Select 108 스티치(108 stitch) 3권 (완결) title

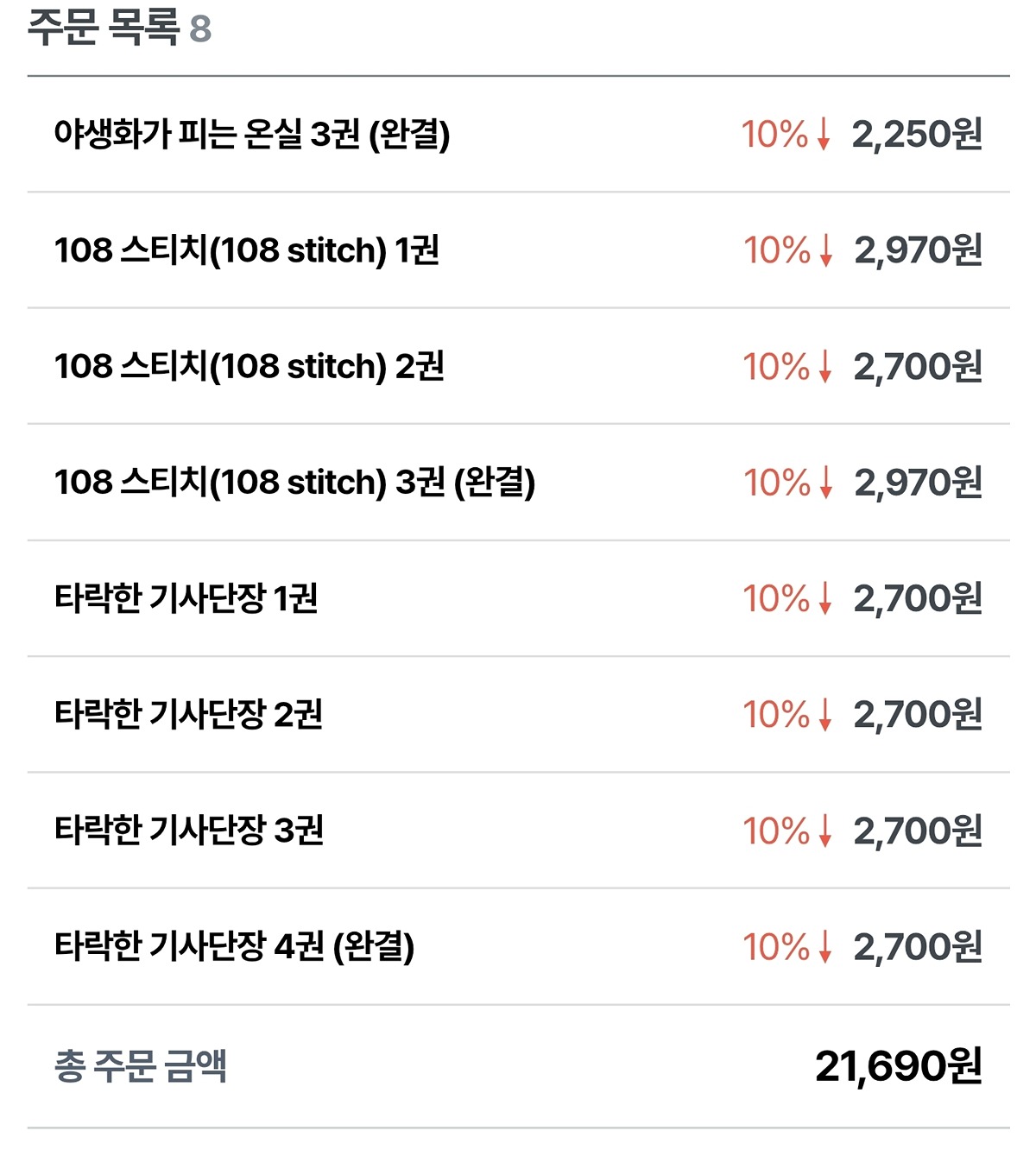pos(294,483)
